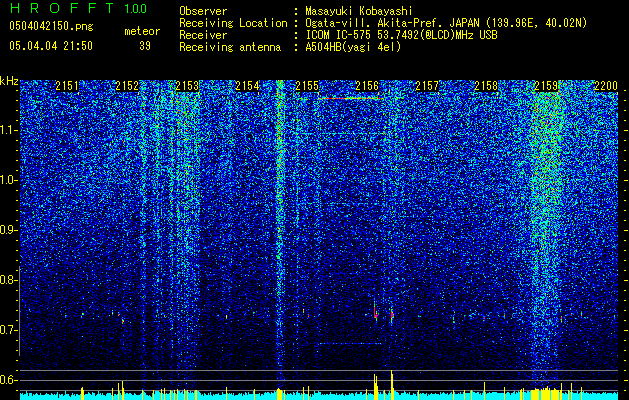Image resolution: width=629 pixels, height=400 pixels.
Task: Click the kHz axis unit label
Action: click(9, 81)
